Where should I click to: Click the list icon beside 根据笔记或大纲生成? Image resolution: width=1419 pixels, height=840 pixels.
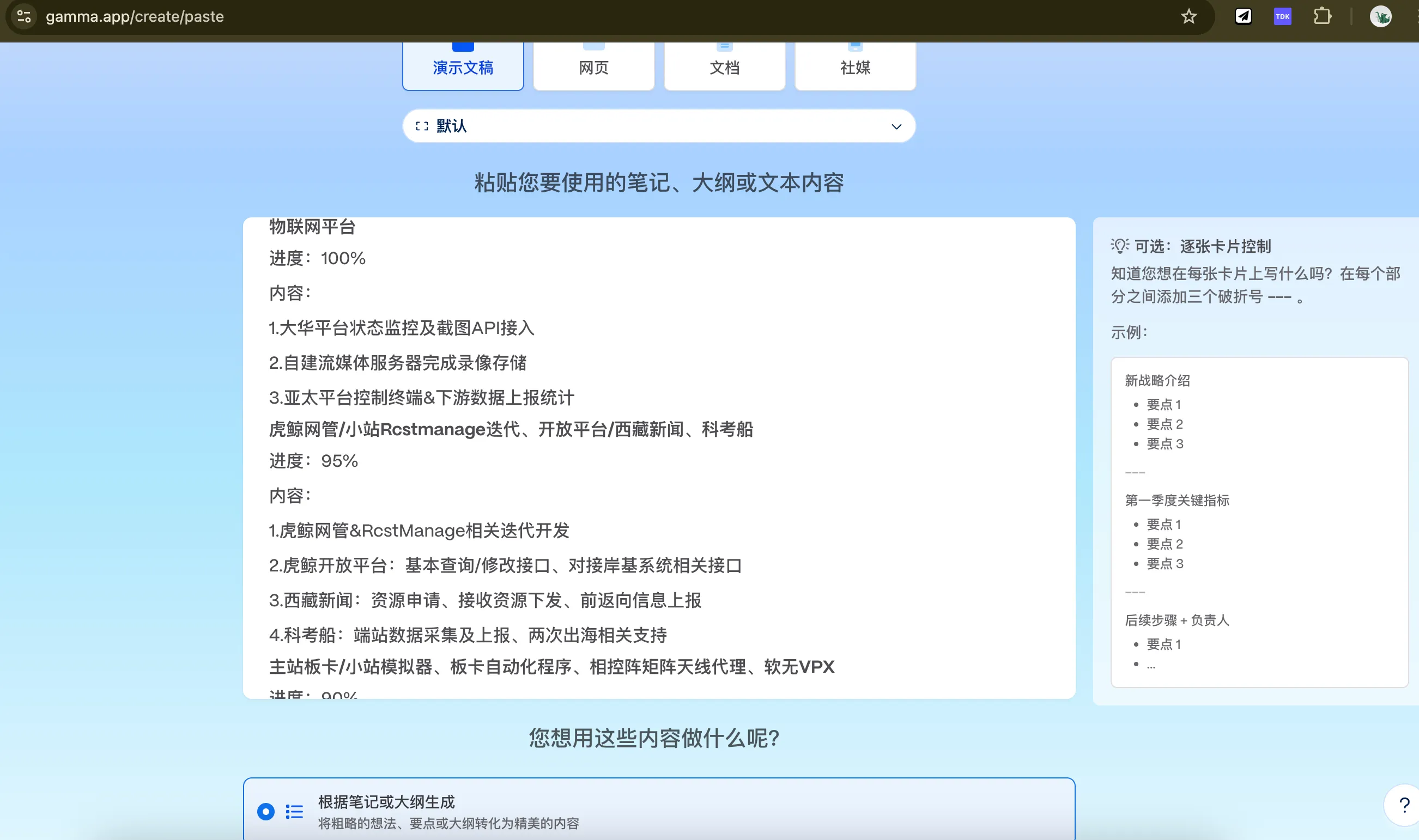[294, 811]
